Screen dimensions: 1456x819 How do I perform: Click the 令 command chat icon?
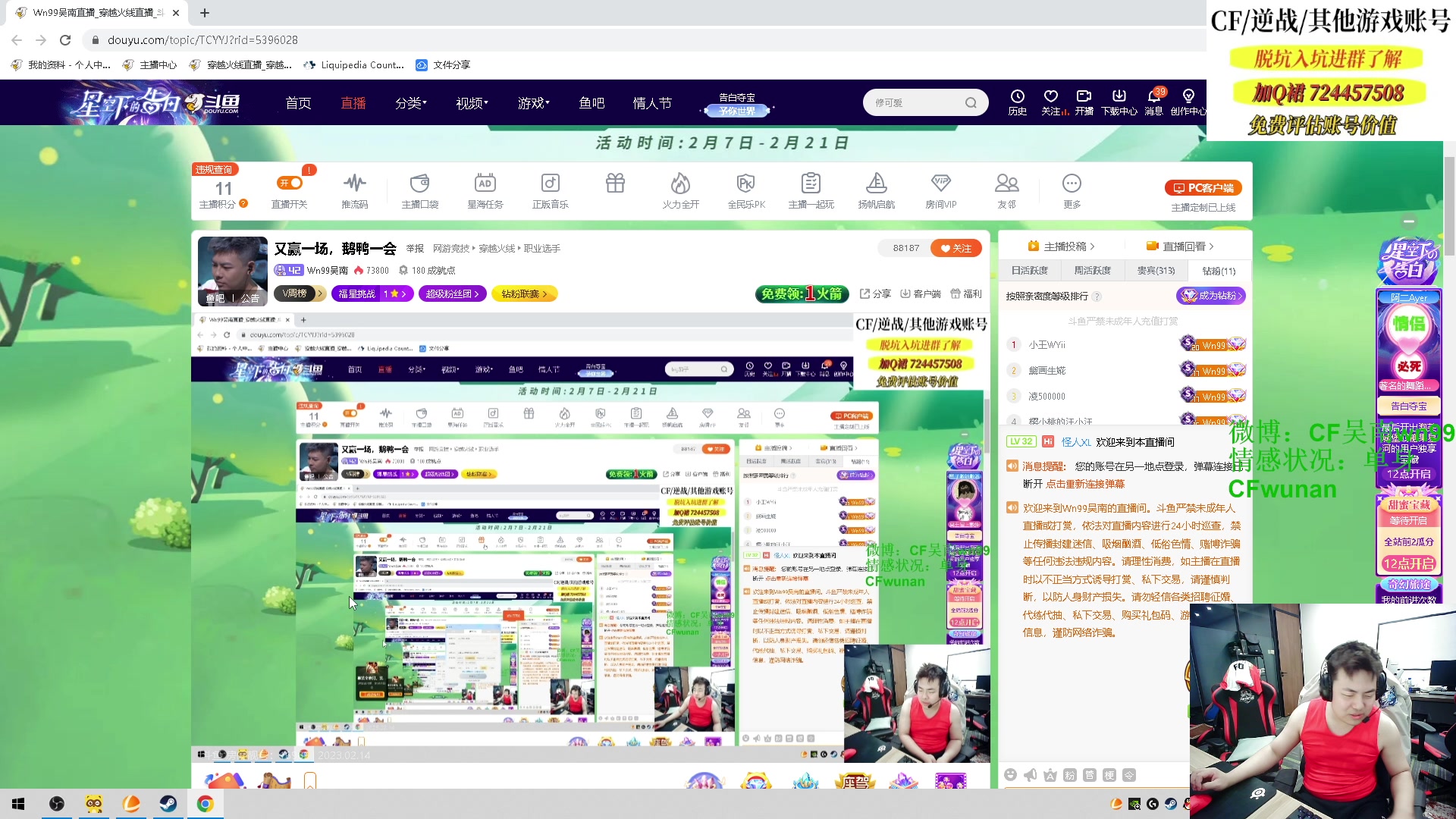pyautogui.click(x=1128, y=774)
